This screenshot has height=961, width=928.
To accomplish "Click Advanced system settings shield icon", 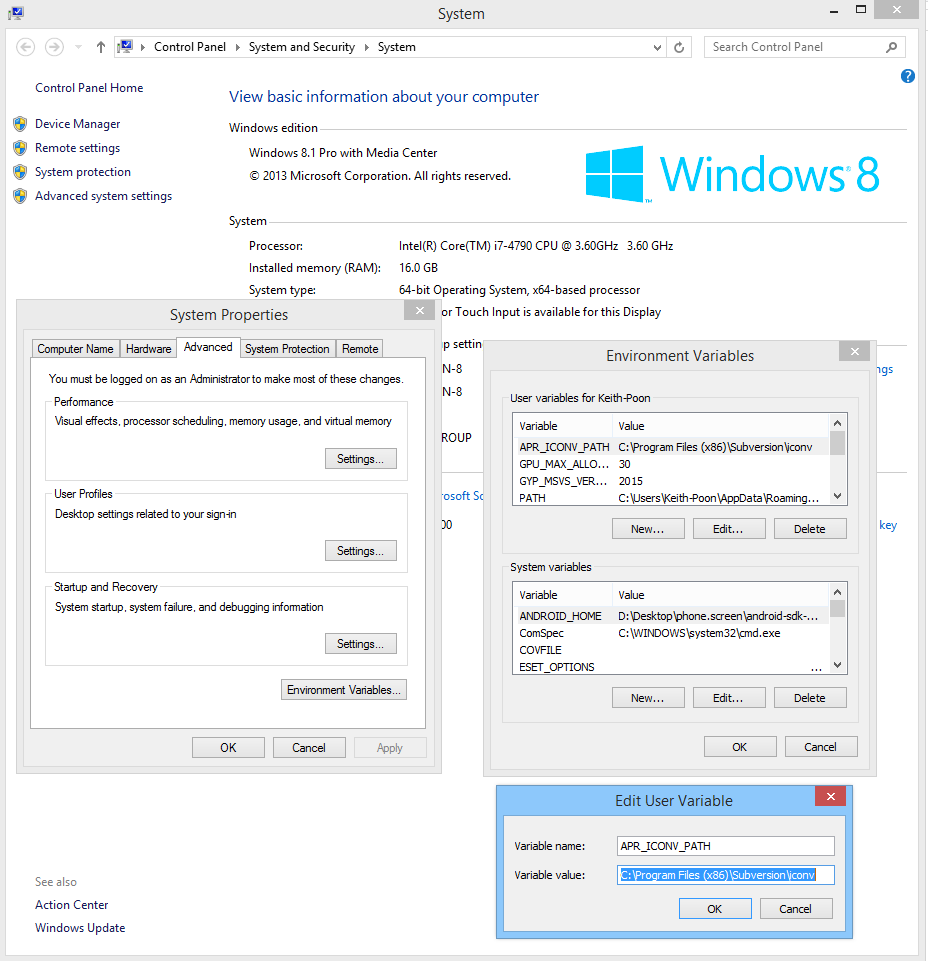I will pos(20,196).
